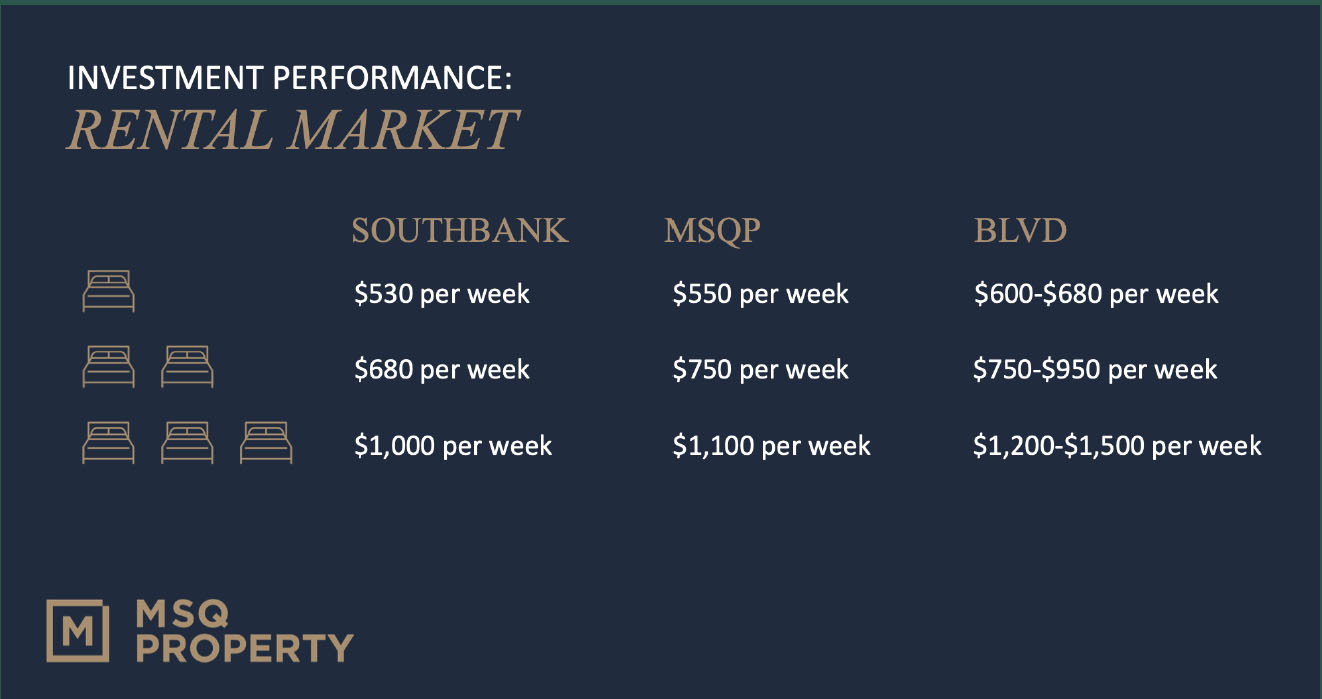Click Southbank $680 per week value
Image resolution: width=1322 pixels, height=699 pixels.
tap(442, 369)
